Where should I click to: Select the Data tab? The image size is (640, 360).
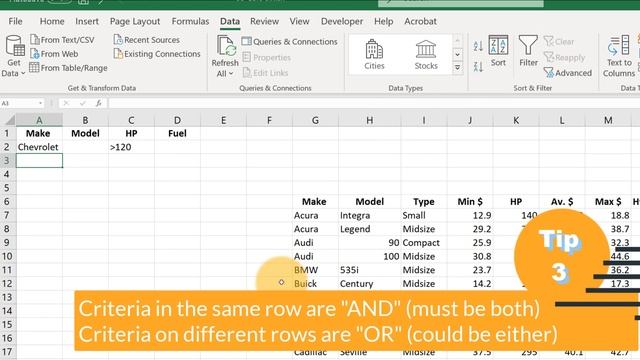[x=230, y=21]
